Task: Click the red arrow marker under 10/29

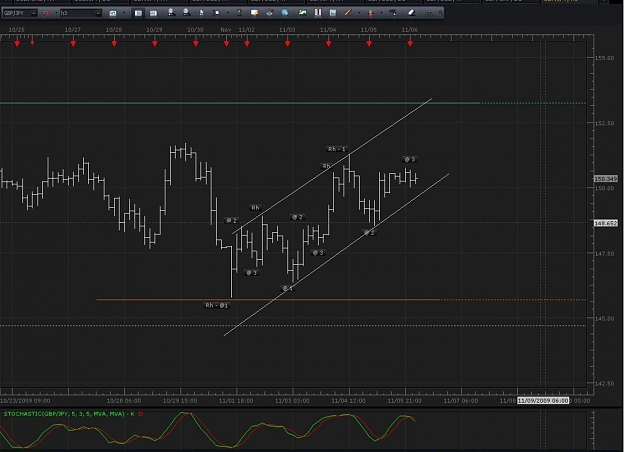Action: [155, 43]
